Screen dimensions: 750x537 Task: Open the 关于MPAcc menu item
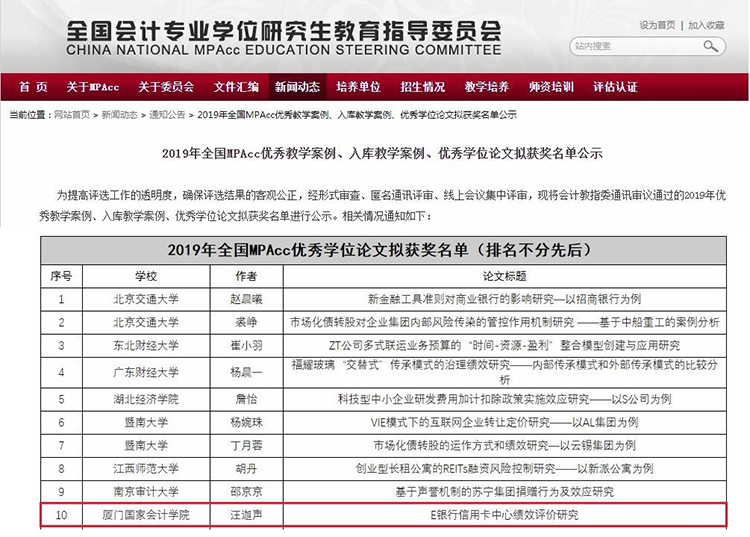click(x=93, y=87)
